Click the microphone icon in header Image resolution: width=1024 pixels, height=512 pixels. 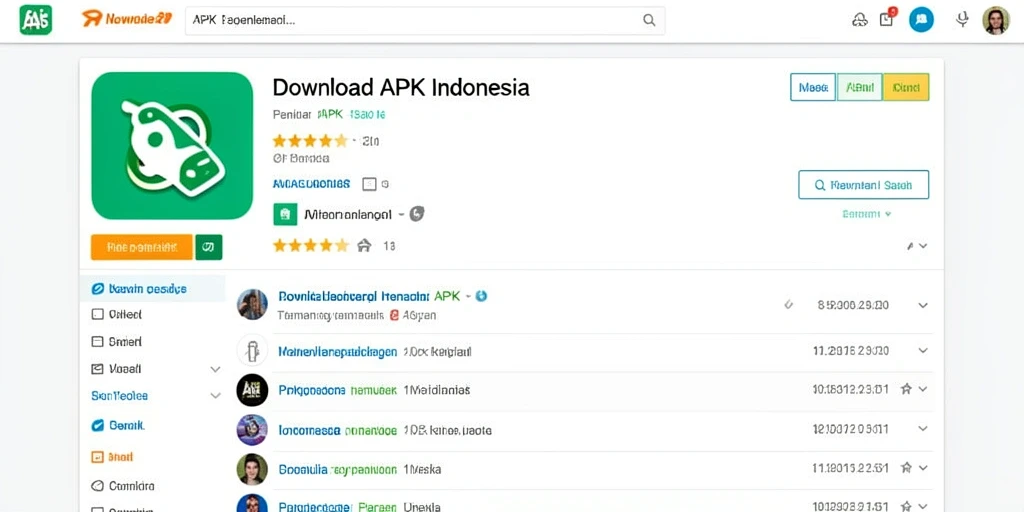coord(961,20)
